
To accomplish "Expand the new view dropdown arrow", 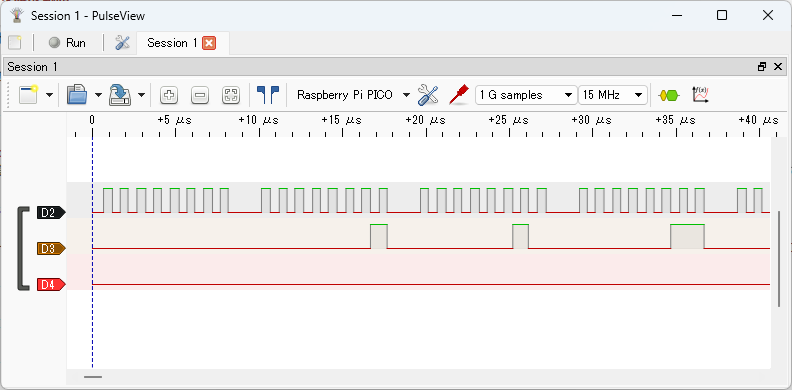I will [50, 95].
